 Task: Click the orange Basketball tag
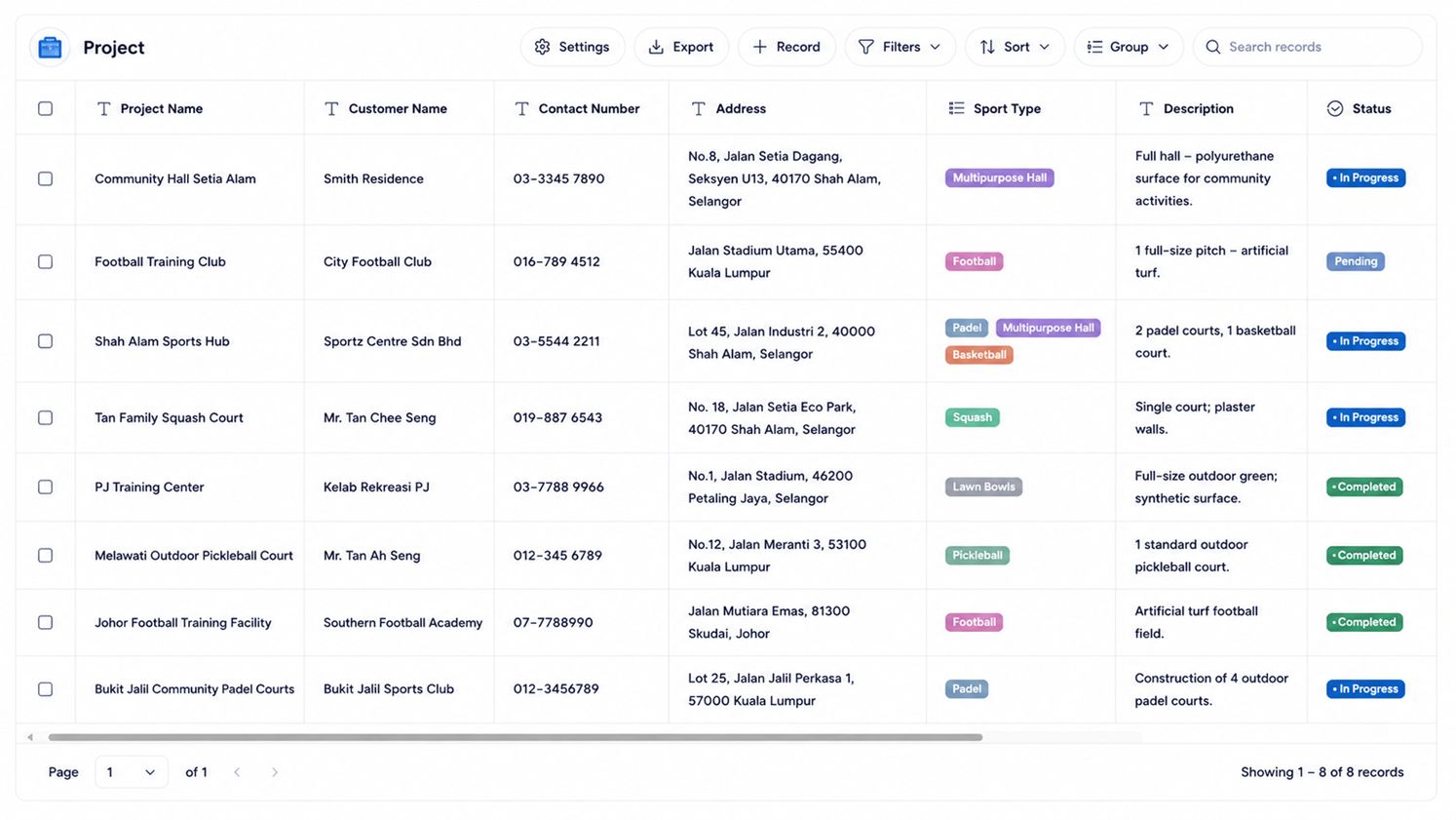(x=978, y=355)
